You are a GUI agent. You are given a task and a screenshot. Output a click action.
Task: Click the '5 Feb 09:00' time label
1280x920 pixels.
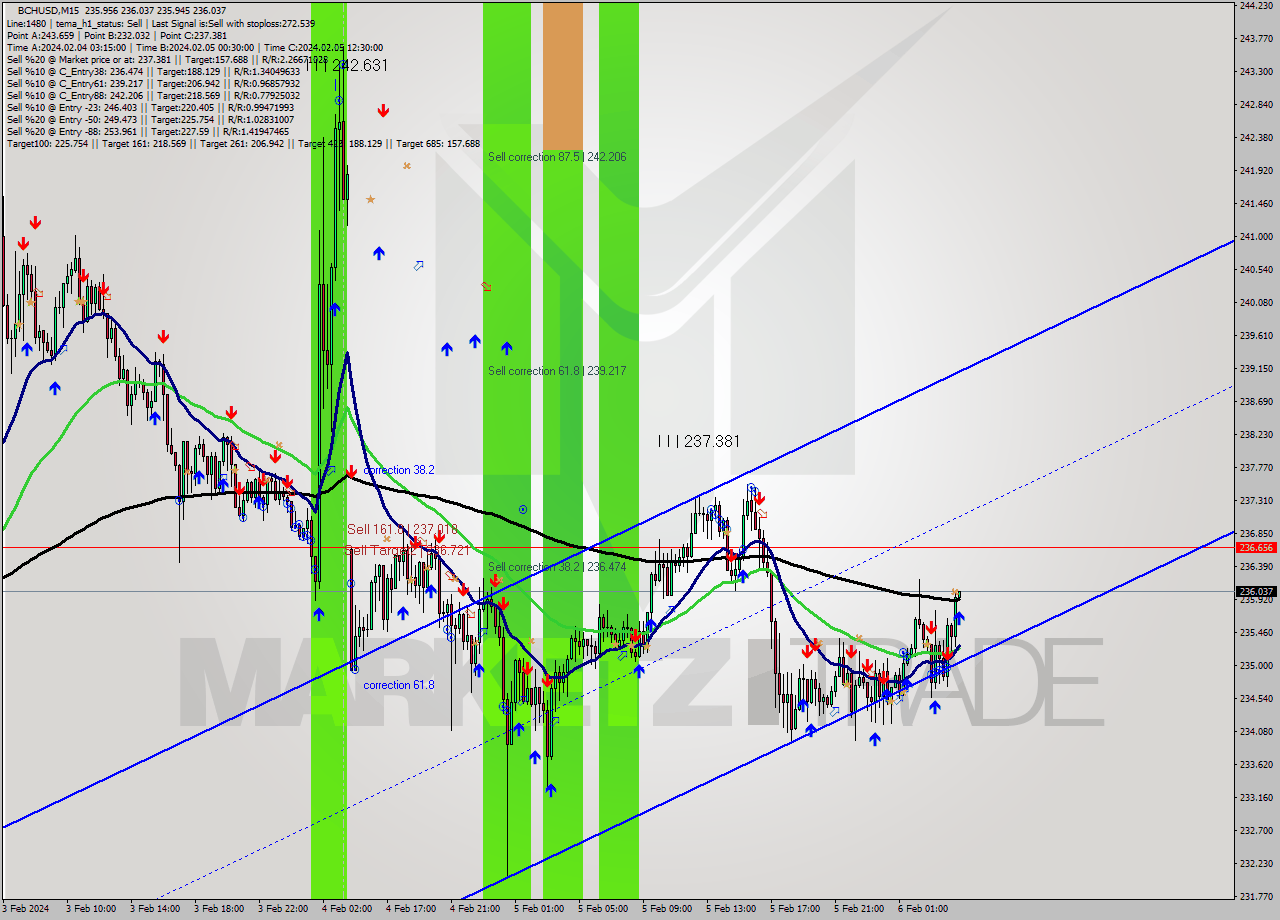[x=667, y=909]
